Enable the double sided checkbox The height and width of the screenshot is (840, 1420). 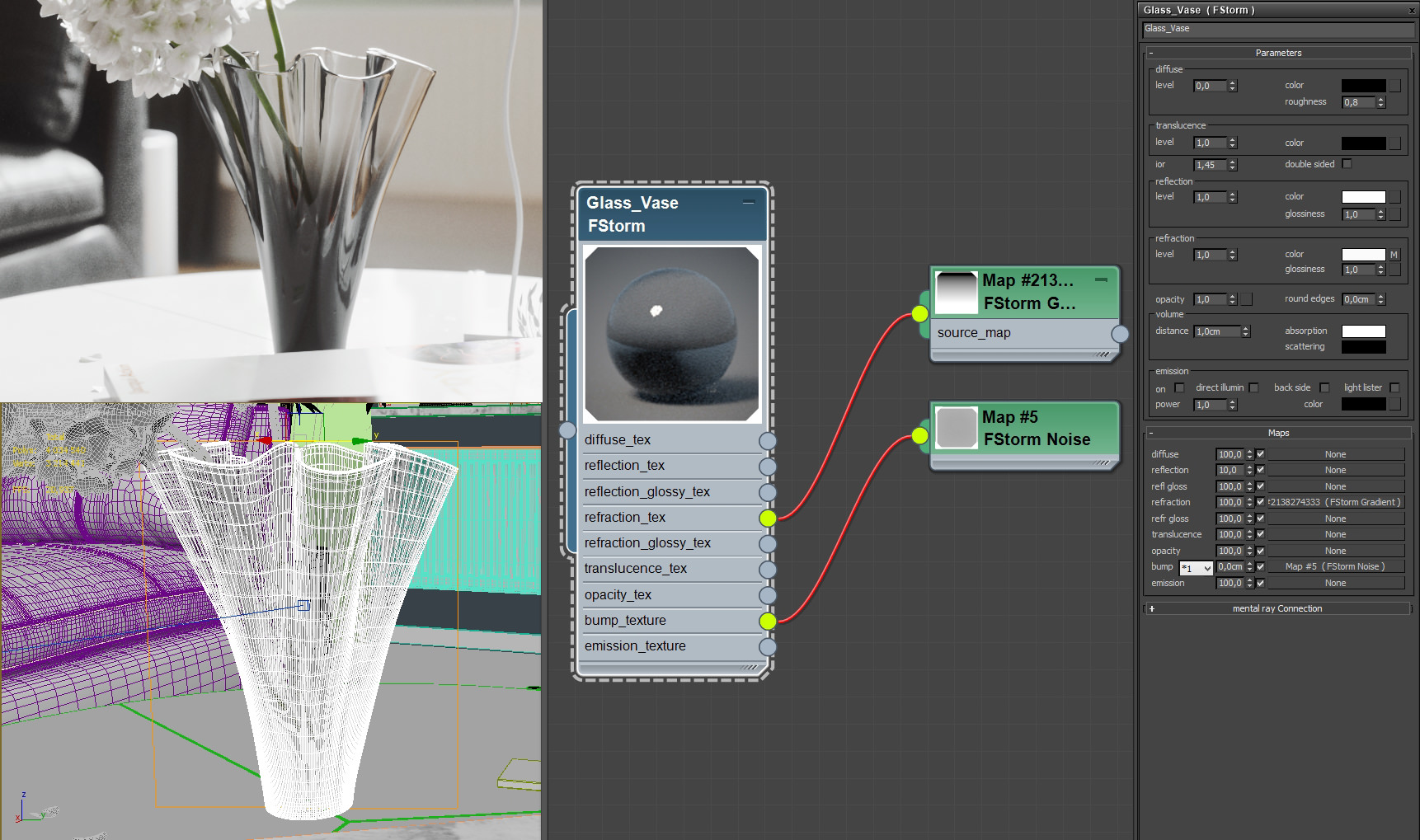(x=1347, y=164)
